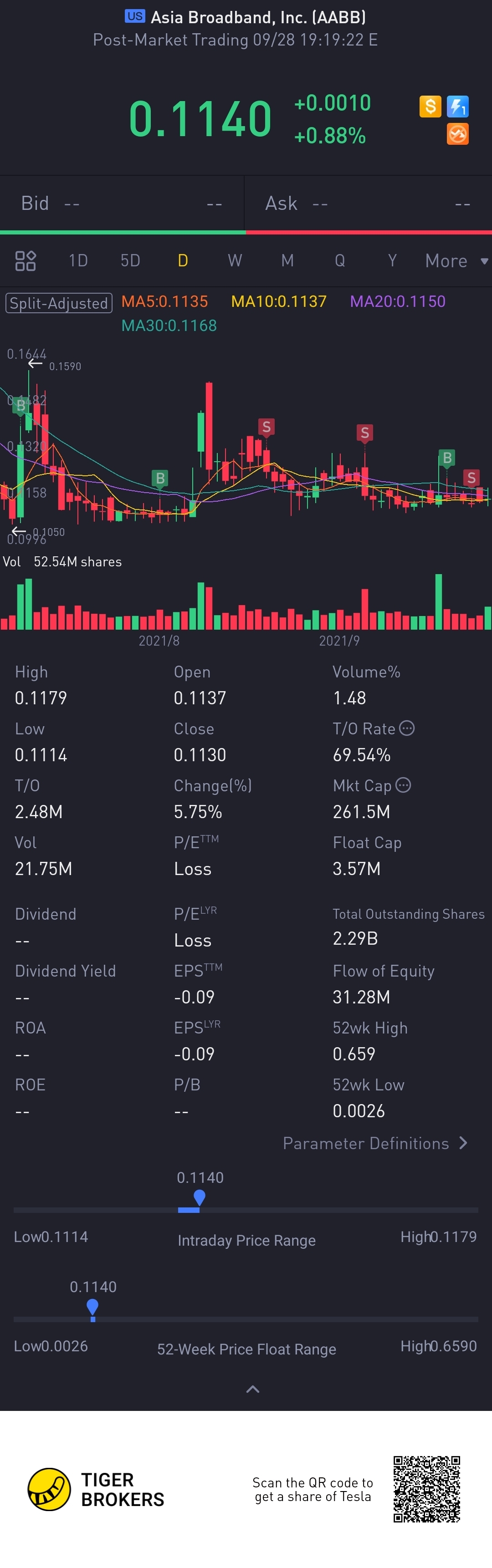The height and width of the screenshot is (1568, 492).
Task: Tap the Volume% value 1.48
Action: [x=349, y=697]
